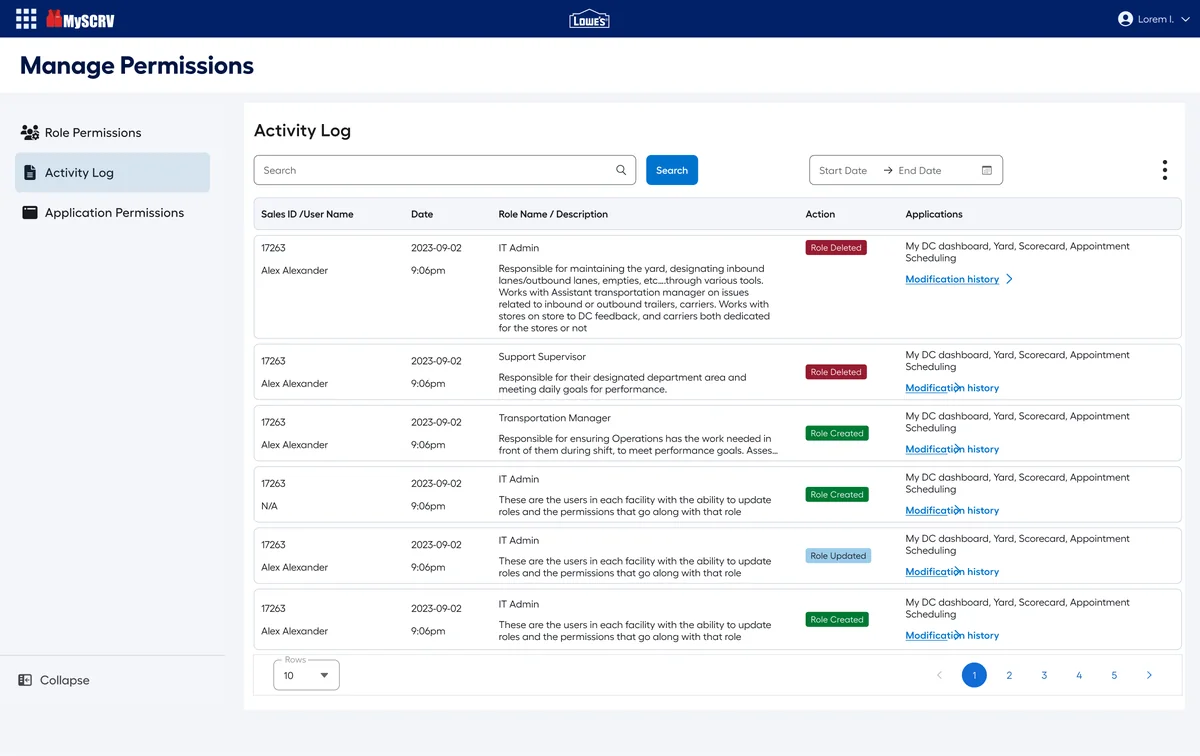Click the Support Supervisor role name
The width and height of the screenshot is (1200, 756).
(x=542, y=357)
